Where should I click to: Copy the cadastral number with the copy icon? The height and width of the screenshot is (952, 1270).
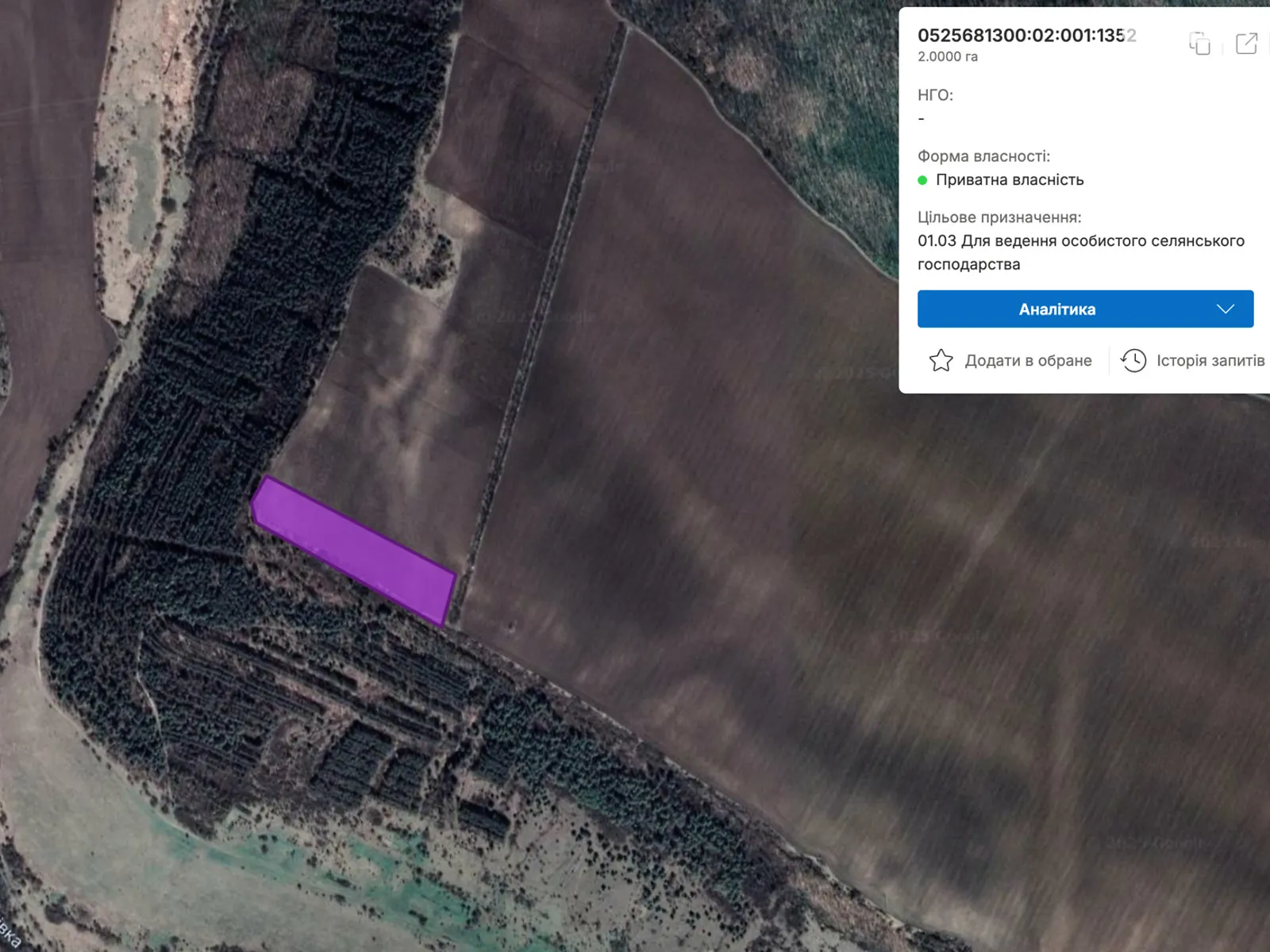[1199, 44]
